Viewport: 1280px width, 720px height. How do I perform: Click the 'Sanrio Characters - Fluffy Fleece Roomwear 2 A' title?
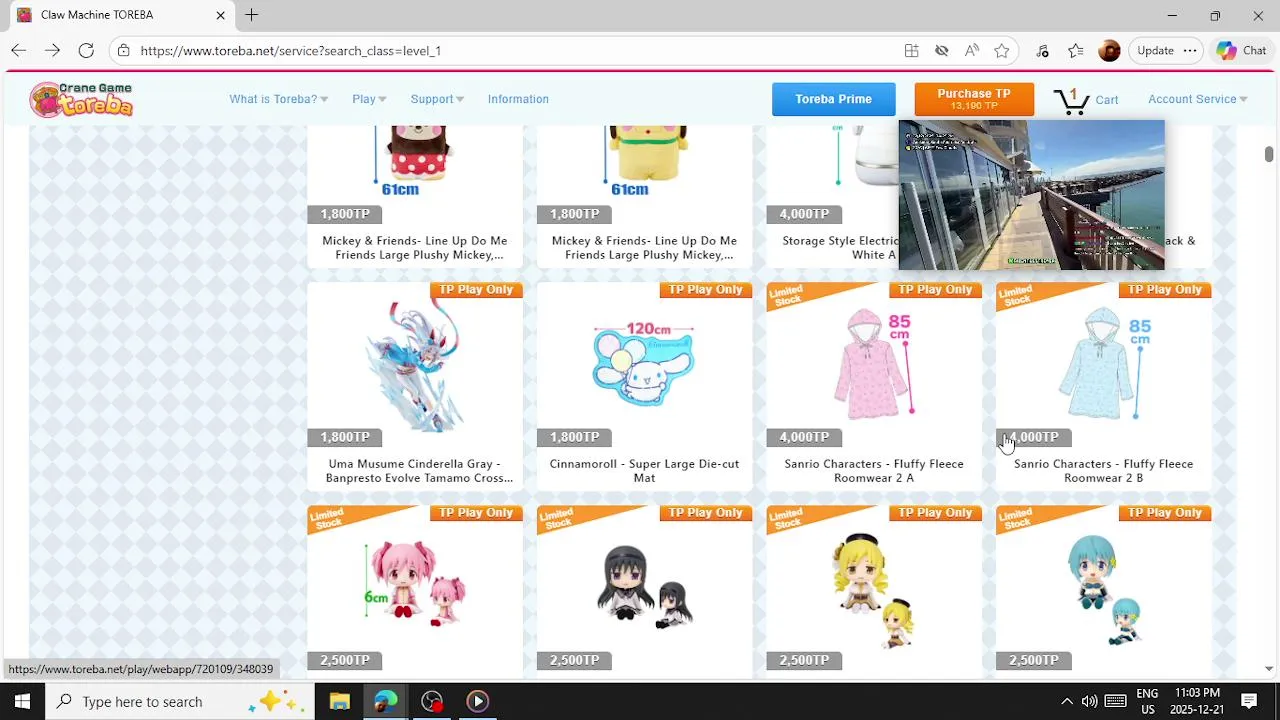tap(874, 471)
